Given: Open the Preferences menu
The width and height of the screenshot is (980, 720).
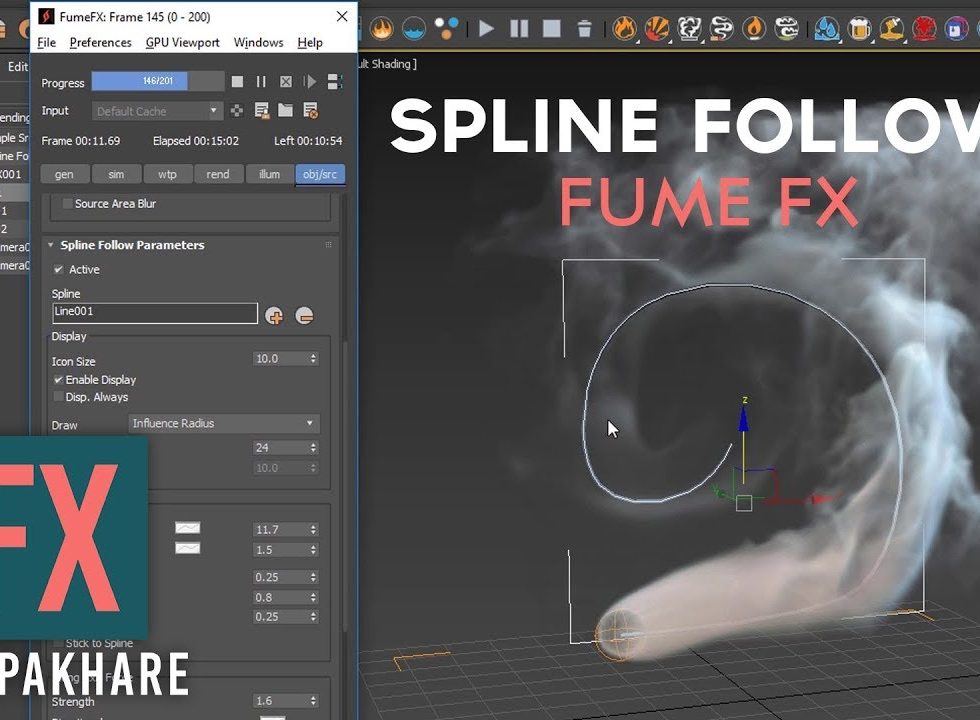Looking at the screenshot, I should coord(101,42).
